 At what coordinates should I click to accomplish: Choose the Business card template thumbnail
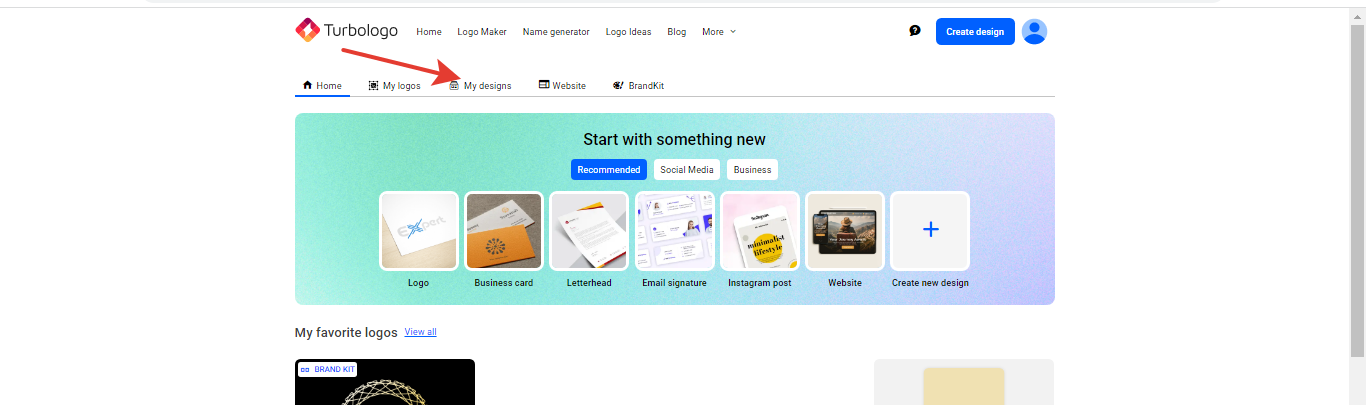(x=504, y=231)
